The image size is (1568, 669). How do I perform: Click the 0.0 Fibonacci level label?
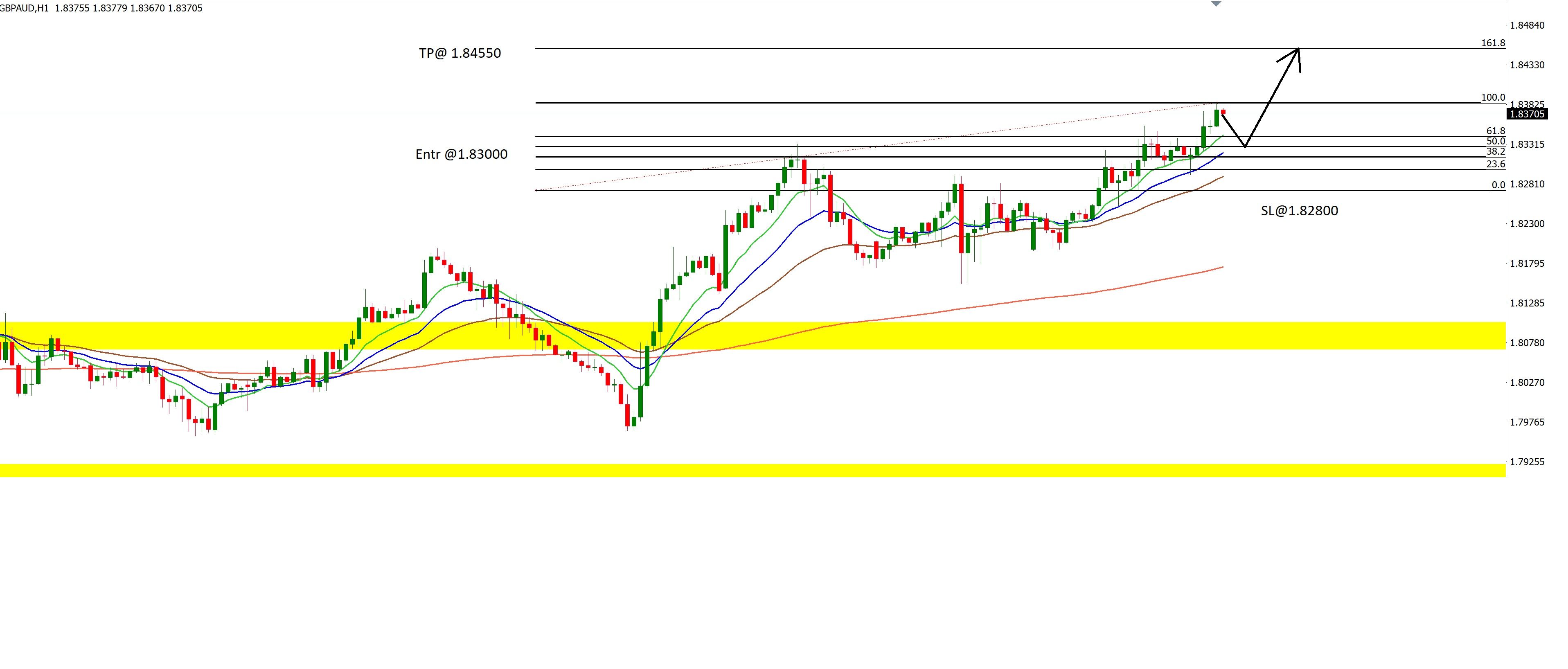(1498, 185)
